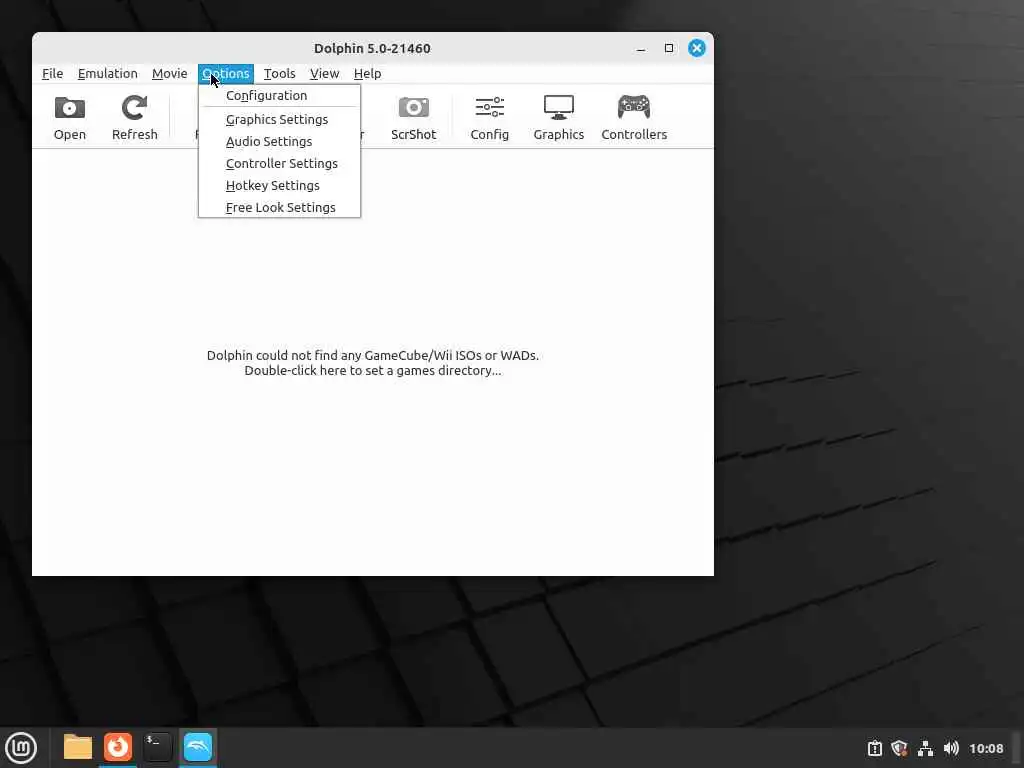1024x768 pixels.
Task: Open the clock showing 10:08
Action: click(986, 748)
